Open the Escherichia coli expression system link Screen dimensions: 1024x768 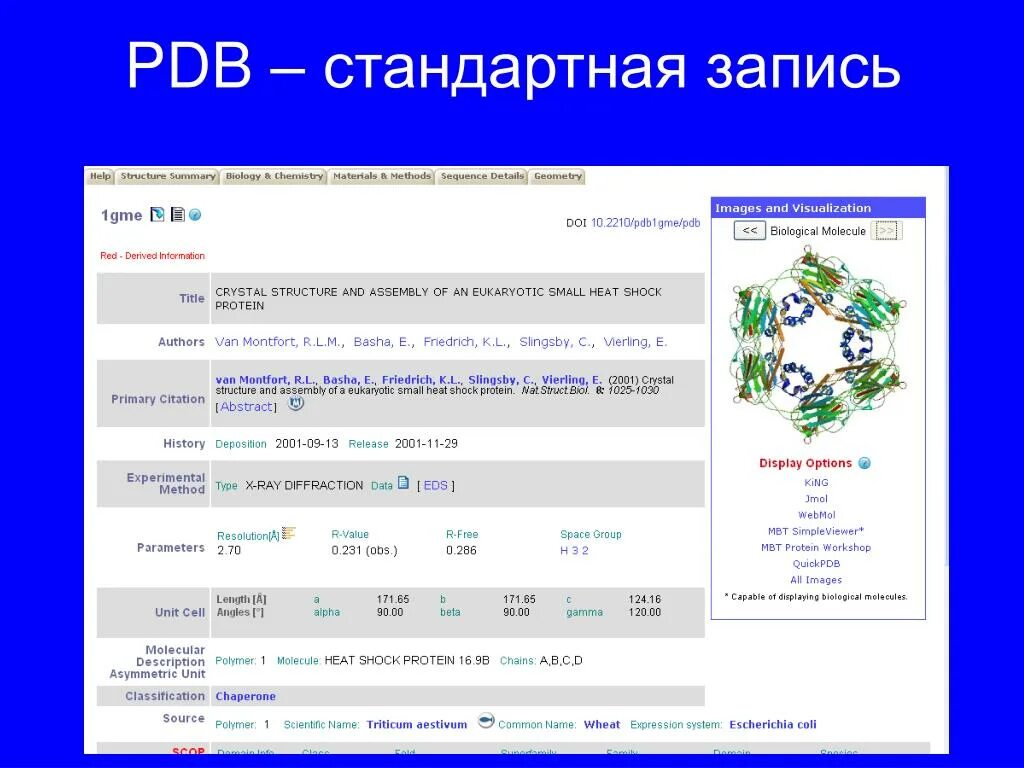coord(773,724)
